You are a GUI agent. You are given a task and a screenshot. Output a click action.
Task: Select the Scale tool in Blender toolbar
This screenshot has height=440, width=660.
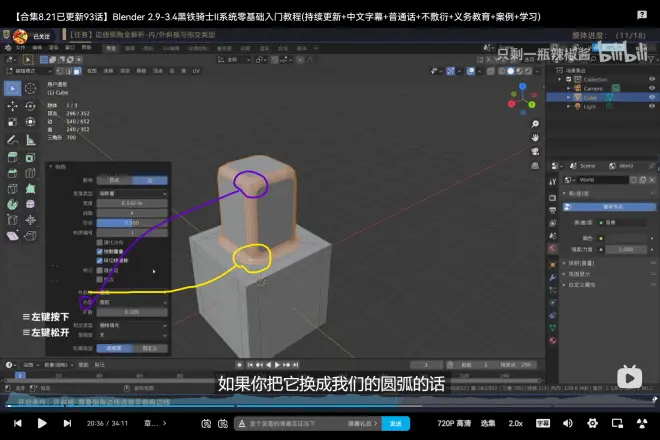pos(12,122)
